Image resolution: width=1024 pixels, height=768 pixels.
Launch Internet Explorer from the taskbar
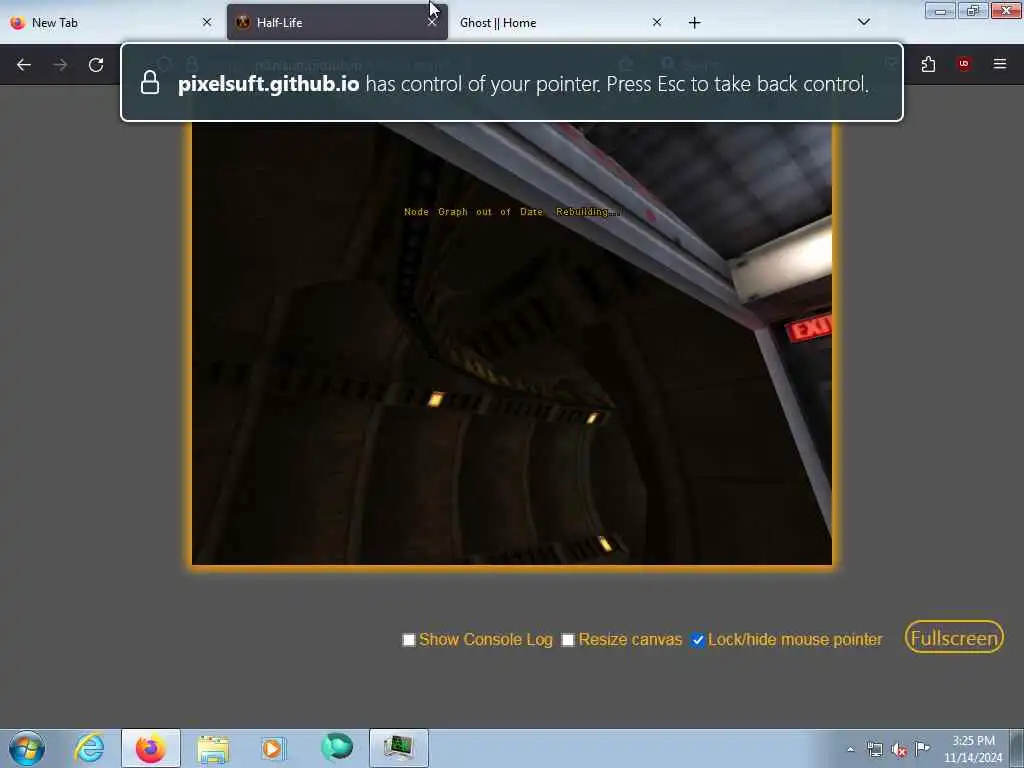(x=89, y=748)
